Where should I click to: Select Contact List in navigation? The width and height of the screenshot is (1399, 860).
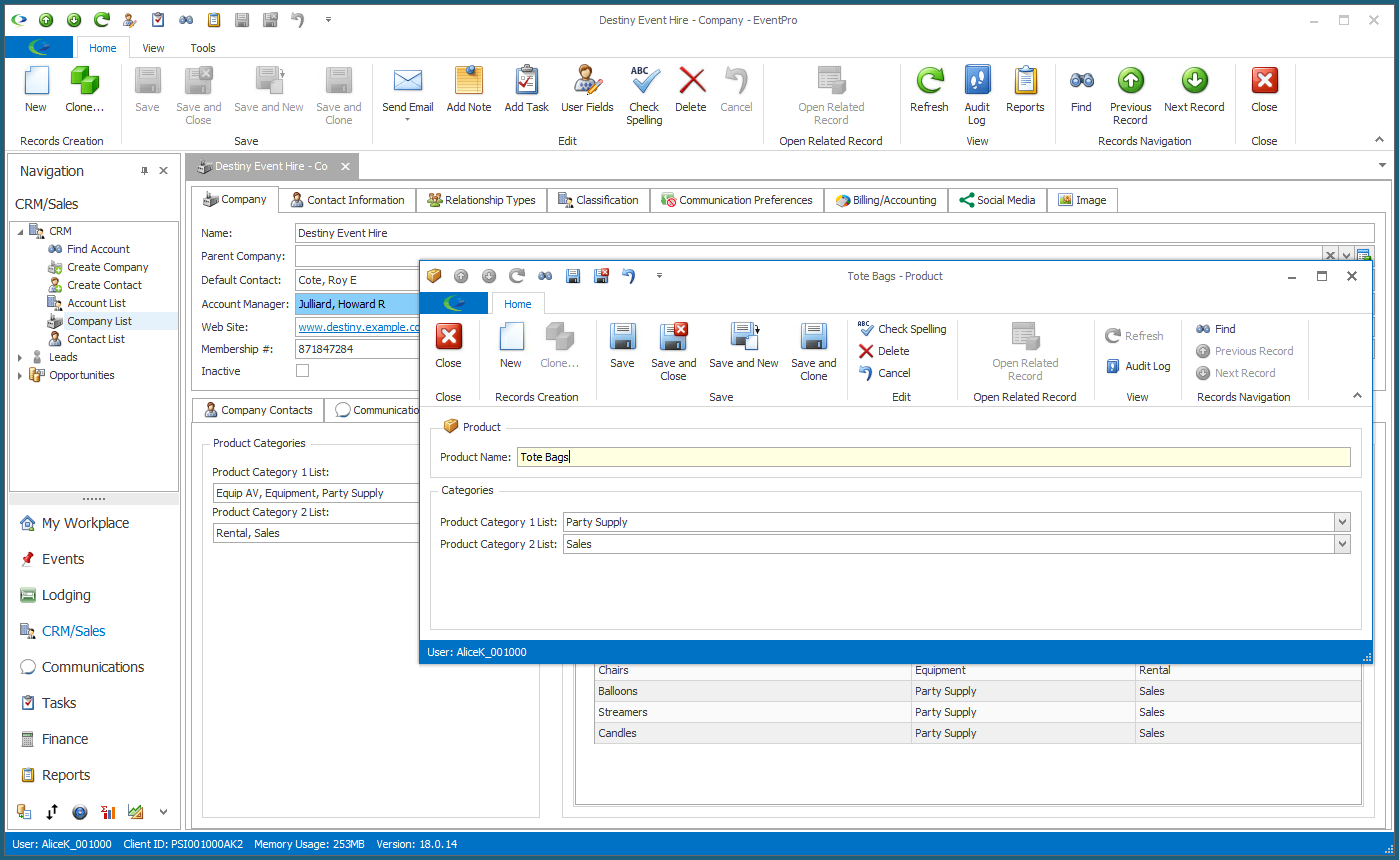click(96, 339)
